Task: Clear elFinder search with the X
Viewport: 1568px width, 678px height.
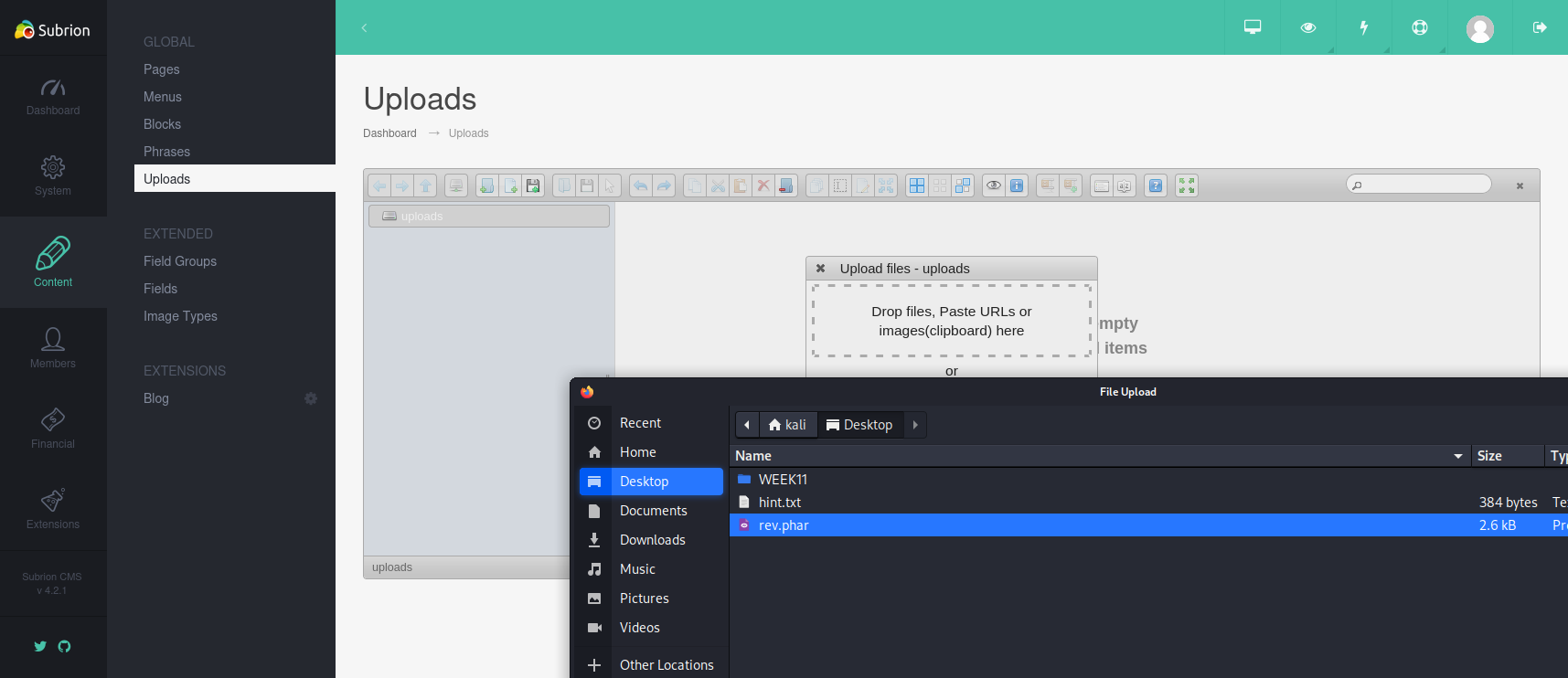Action: 1520,185
